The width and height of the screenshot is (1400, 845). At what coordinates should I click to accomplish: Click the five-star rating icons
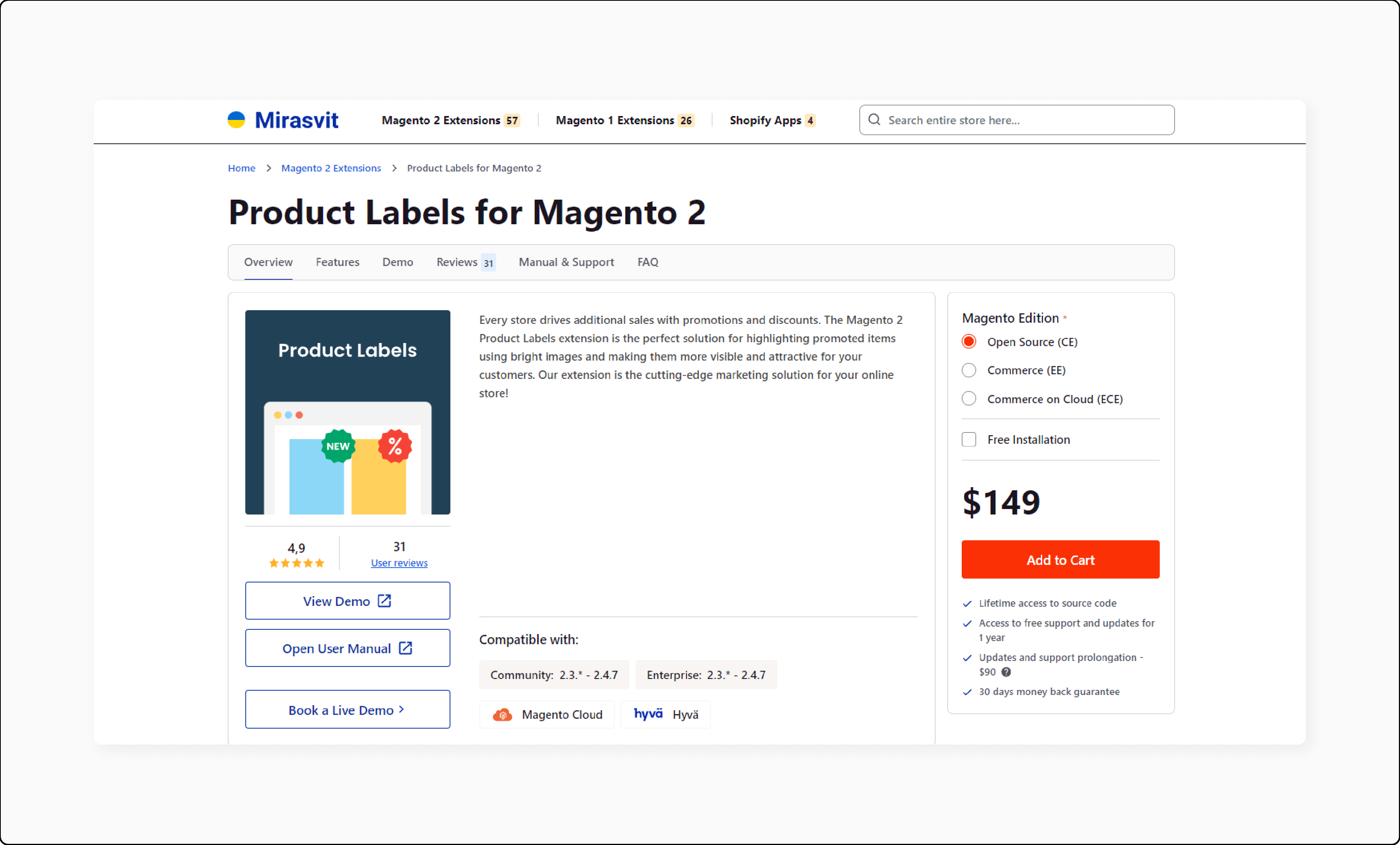point(296,563)
